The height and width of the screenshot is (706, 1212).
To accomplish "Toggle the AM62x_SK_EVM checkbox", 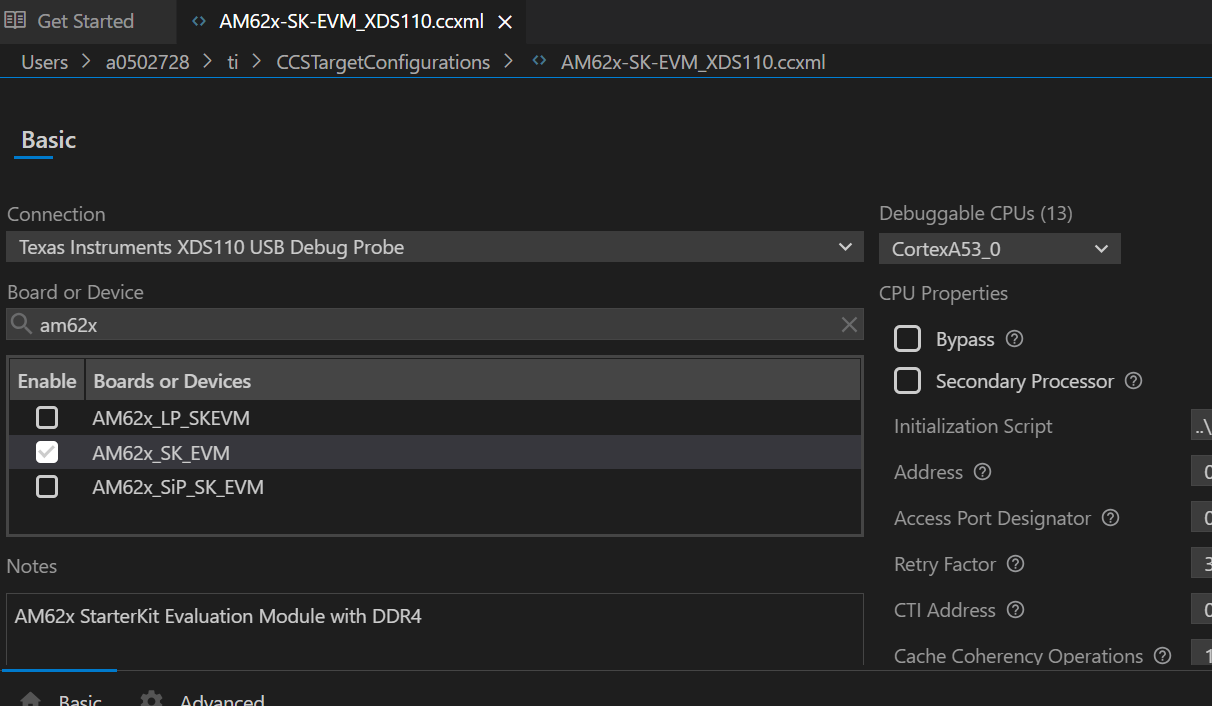I will point(47,452).
